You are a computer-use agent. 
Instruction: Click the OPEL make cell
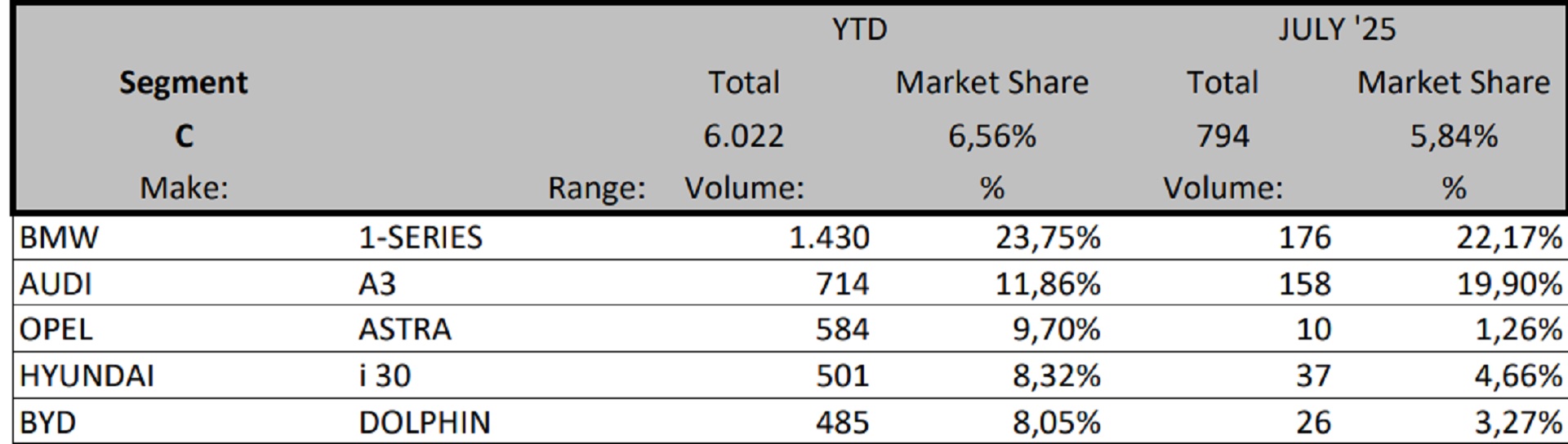pos(56,329)
